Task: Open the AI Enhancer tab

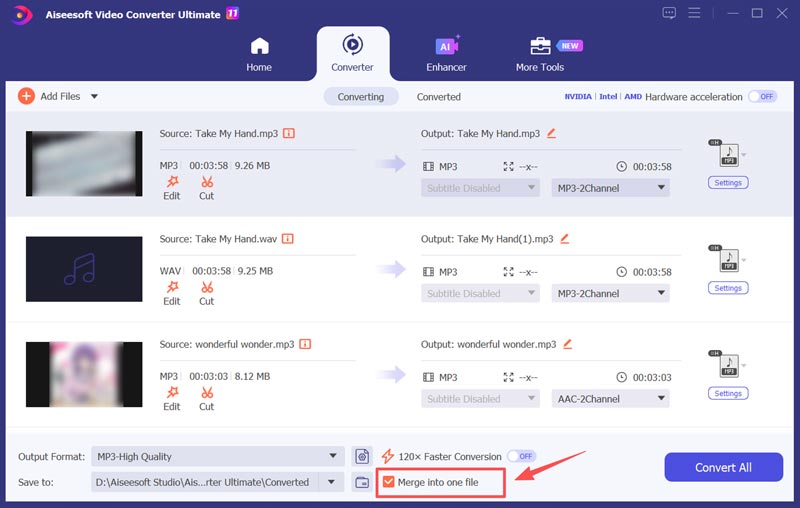Action: coord(446,54)
